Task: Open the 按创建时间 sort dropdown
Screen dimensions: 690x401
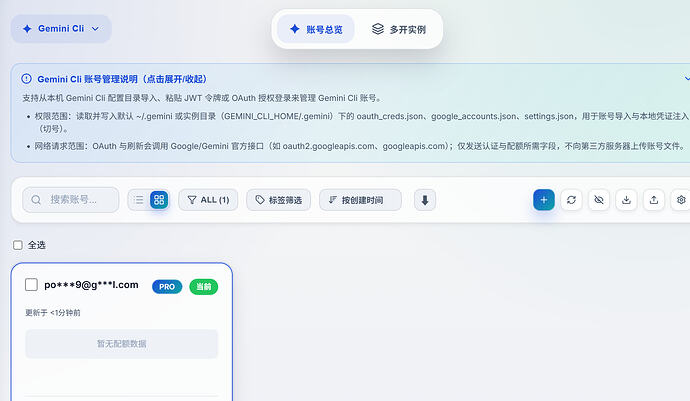Action: [x=360, y=200]
